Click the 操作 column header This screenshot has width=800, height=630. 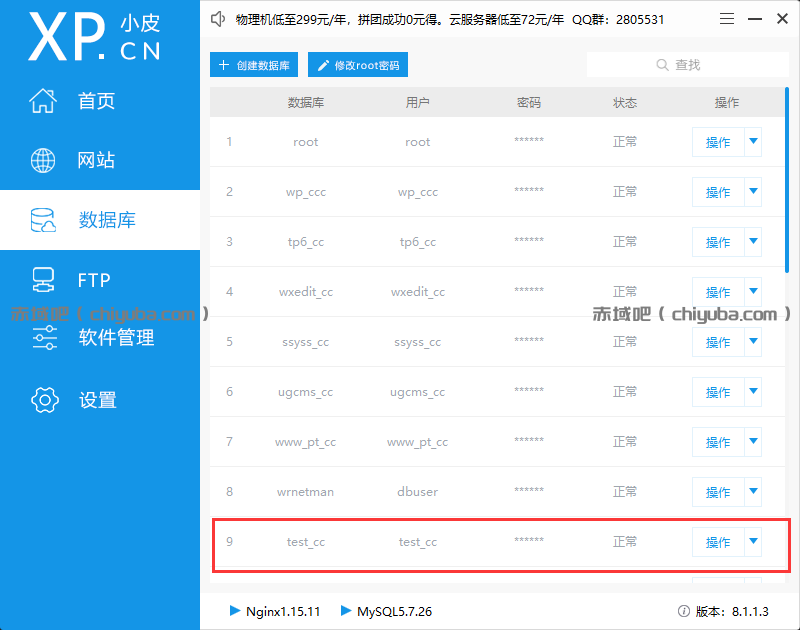click(x=727, y=103)
